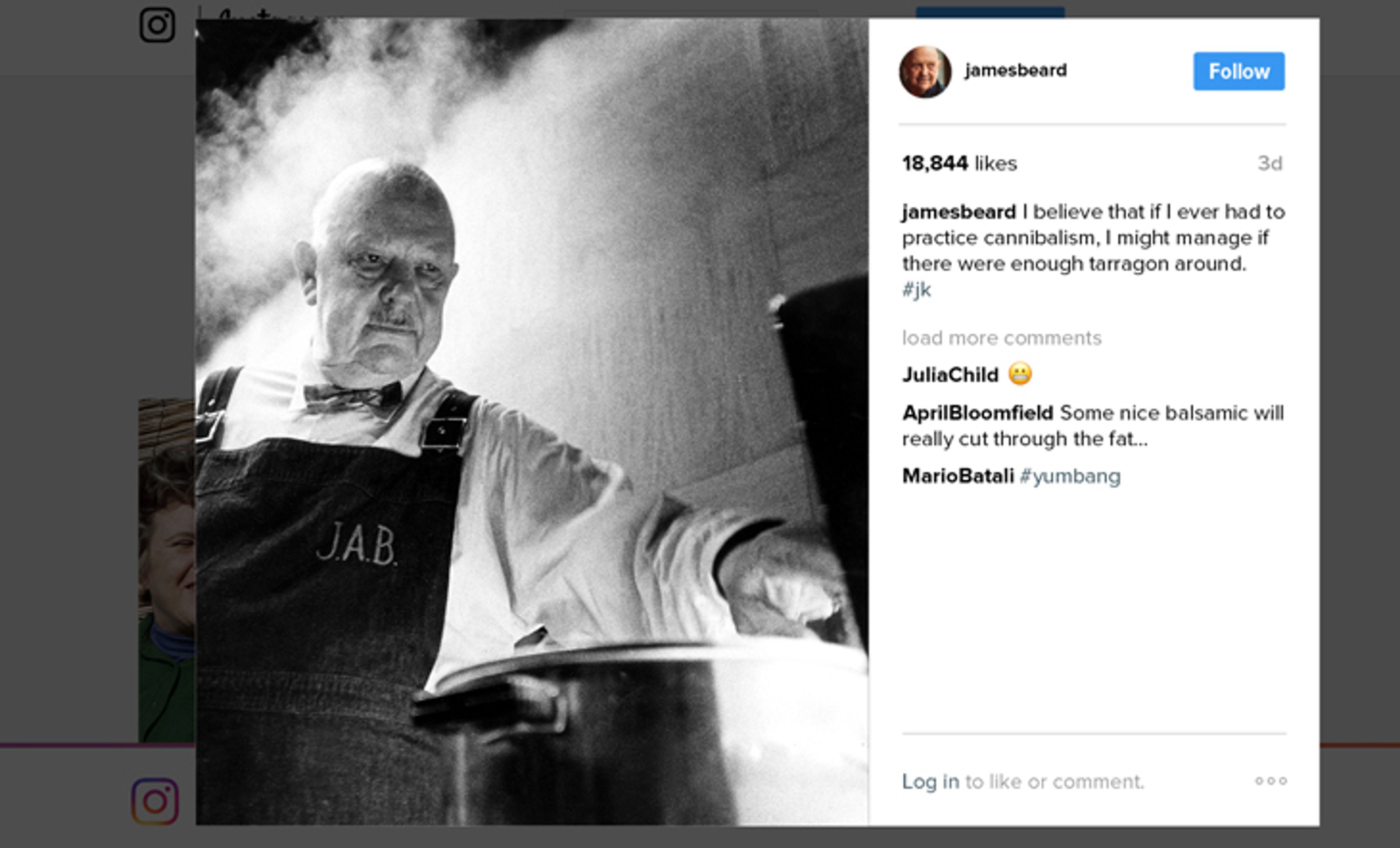Image resolution: width=1400 pixels, height=848 pixels.
Task: Click the grimacing emoji in JuliaChild's comment
Action: point(1020,374)
